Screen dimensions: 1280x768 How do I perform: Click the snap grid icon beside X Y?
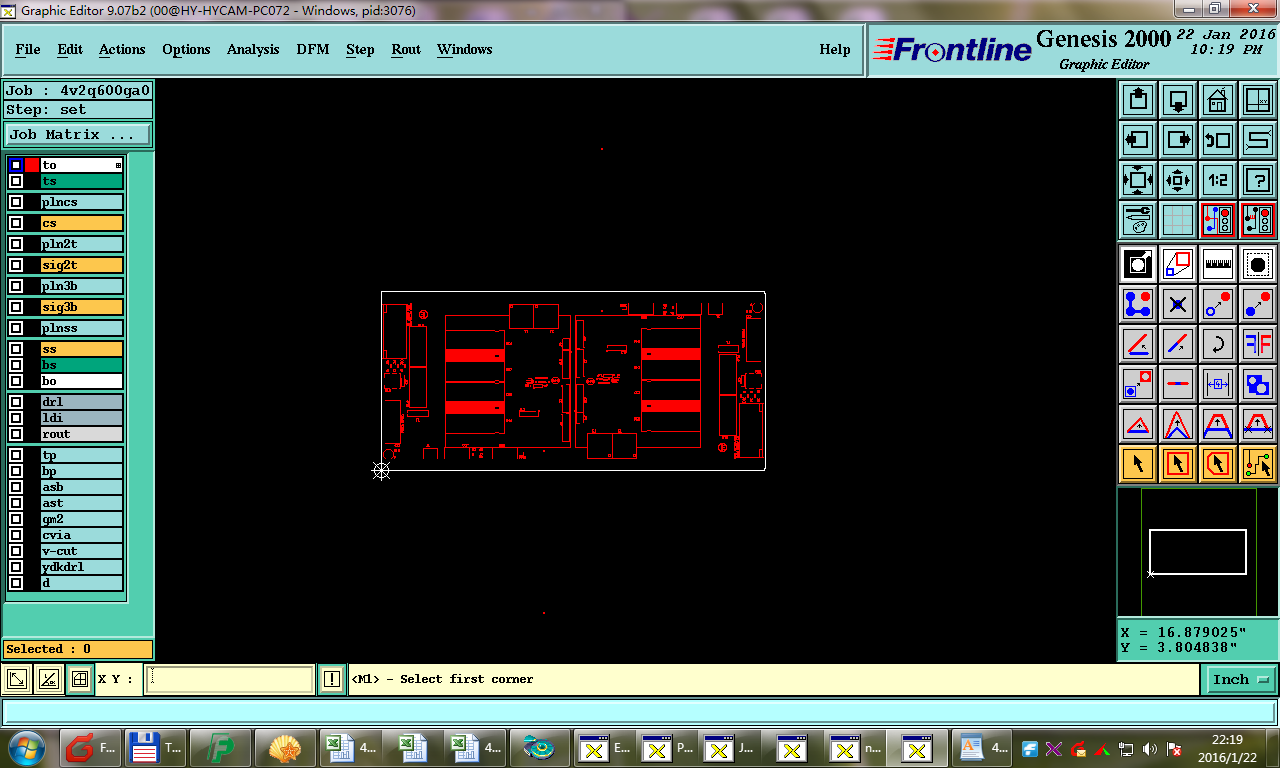pos(80,679)
